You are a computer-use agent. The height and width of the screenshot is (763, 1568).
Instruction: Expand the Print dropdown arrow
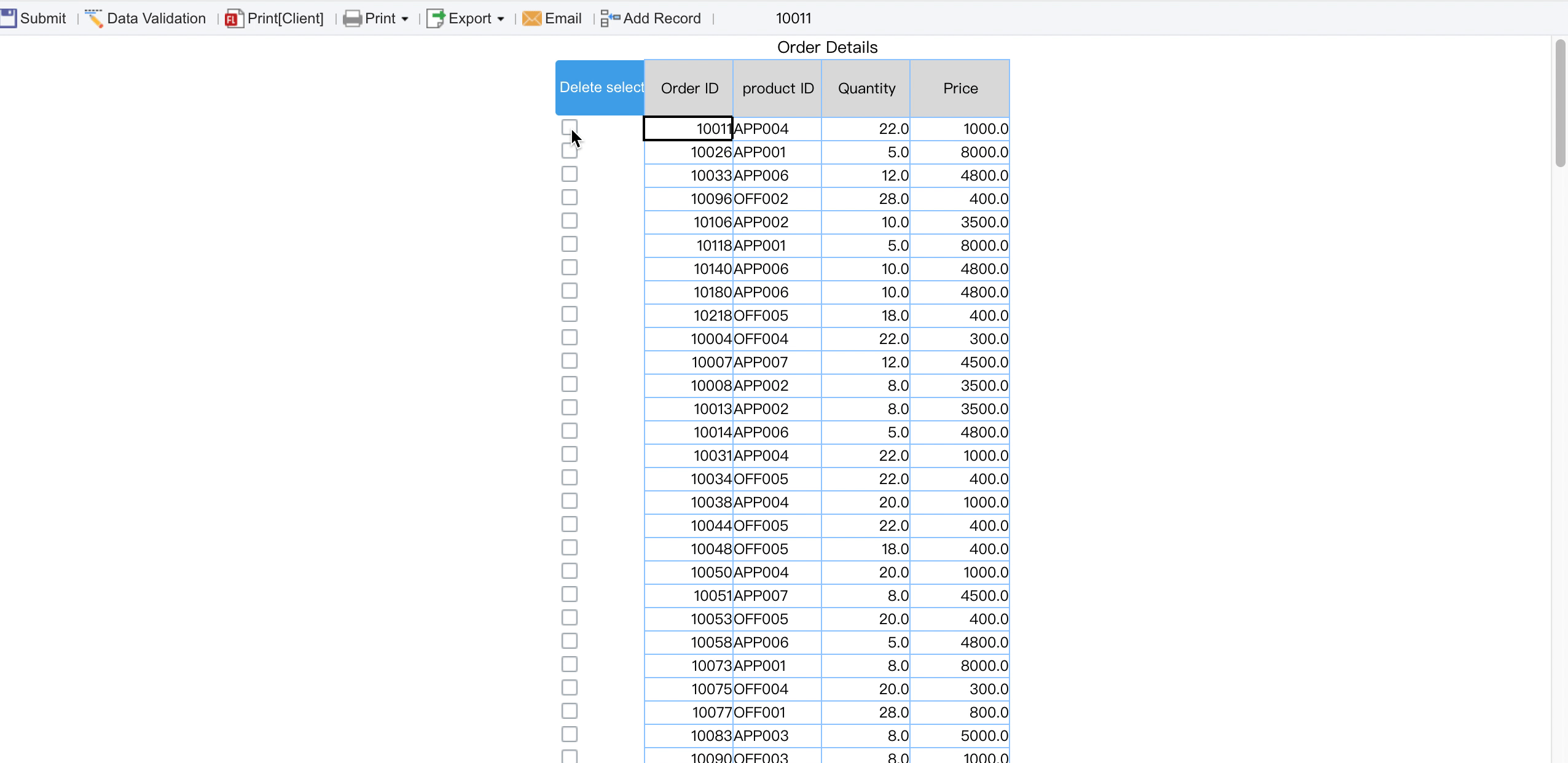405,19
